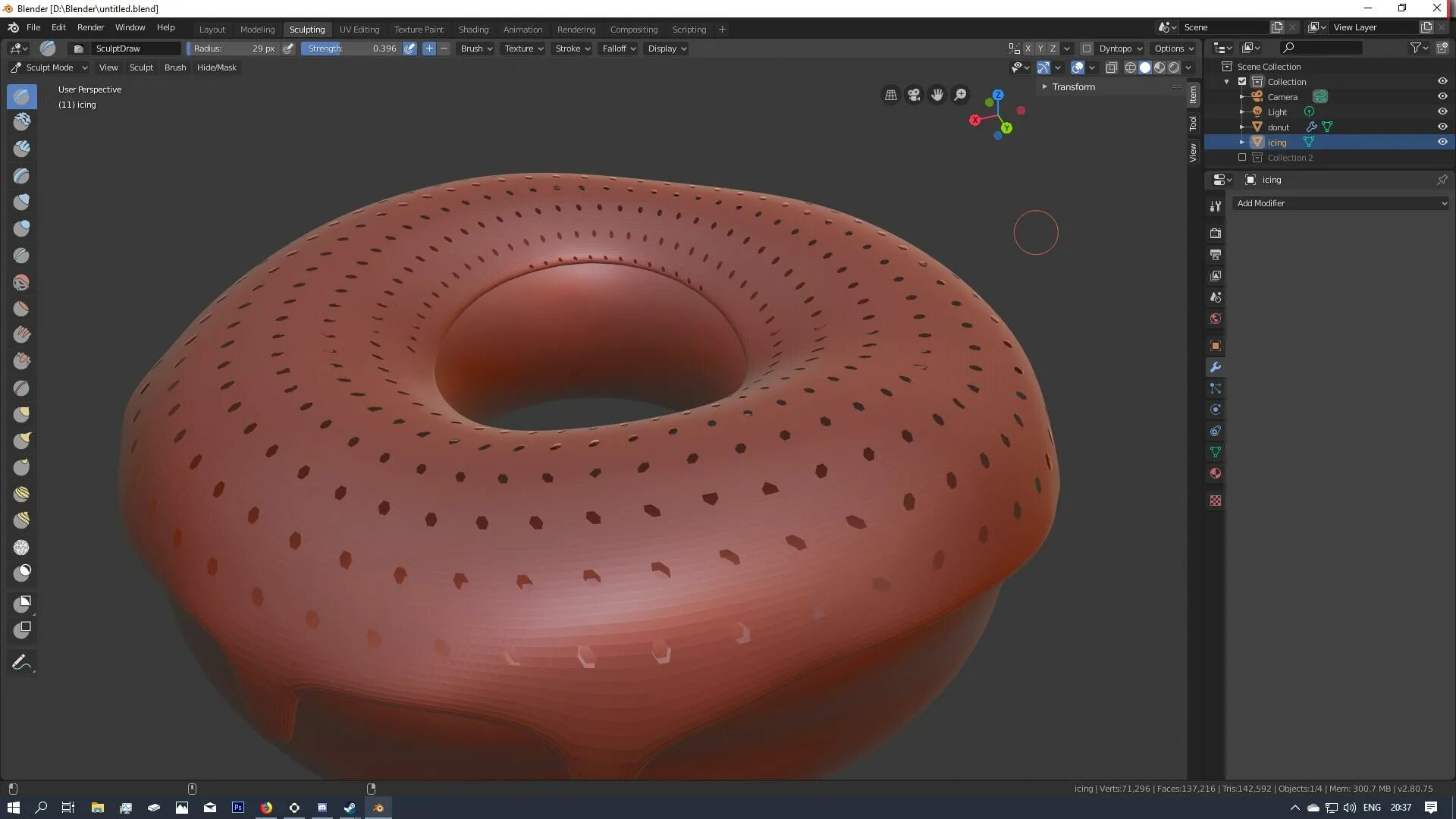
Task: Open the Hide/Mask menu
Action: (217, 67)
